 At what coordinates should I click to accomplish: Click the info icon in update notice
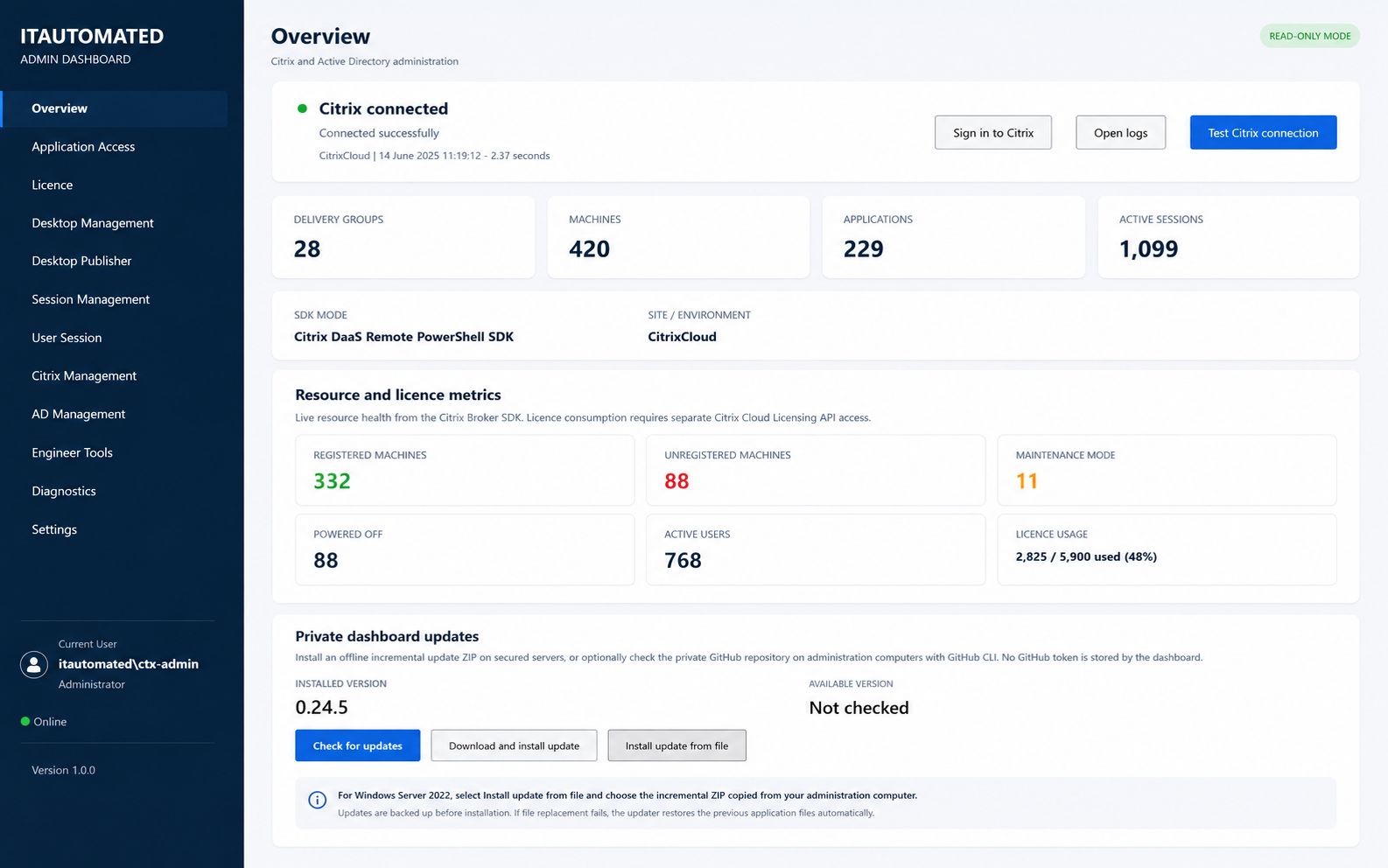[x=318, y=800]
